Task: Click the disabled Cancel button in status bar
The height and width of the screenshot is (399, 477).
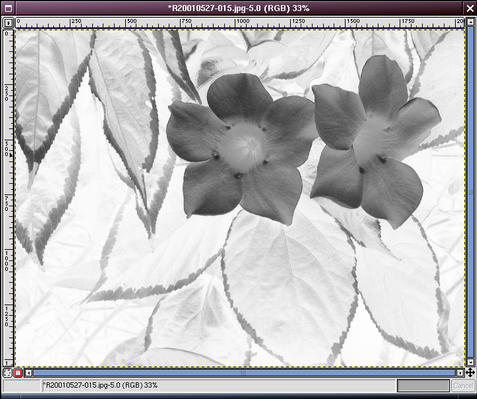Action: click(462, 386)
